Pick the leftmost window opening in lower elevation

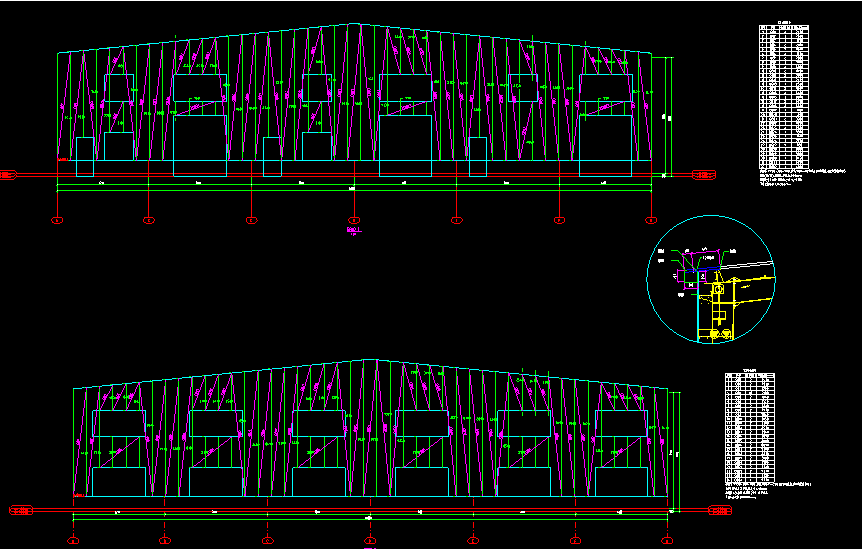(x=118, y=423)
